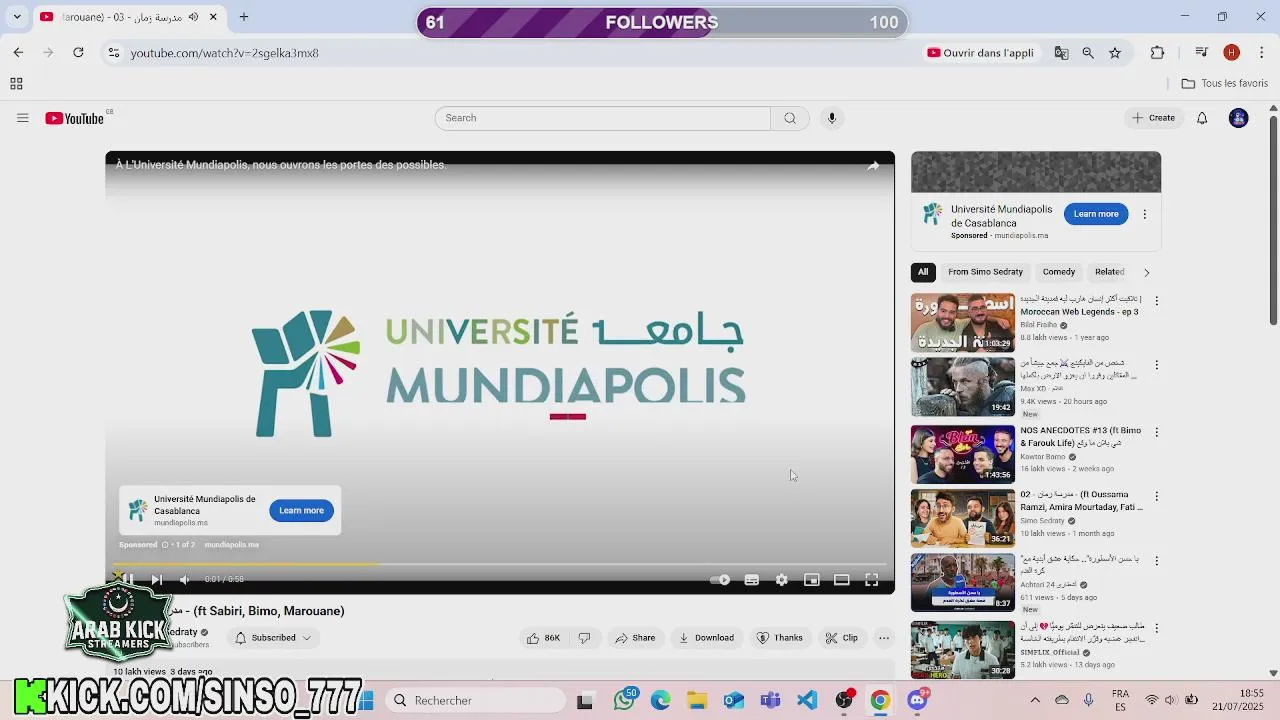
Task: Open Moroccan Web Legends ep 3 thumbnail
Action: (x=962, y=322)
